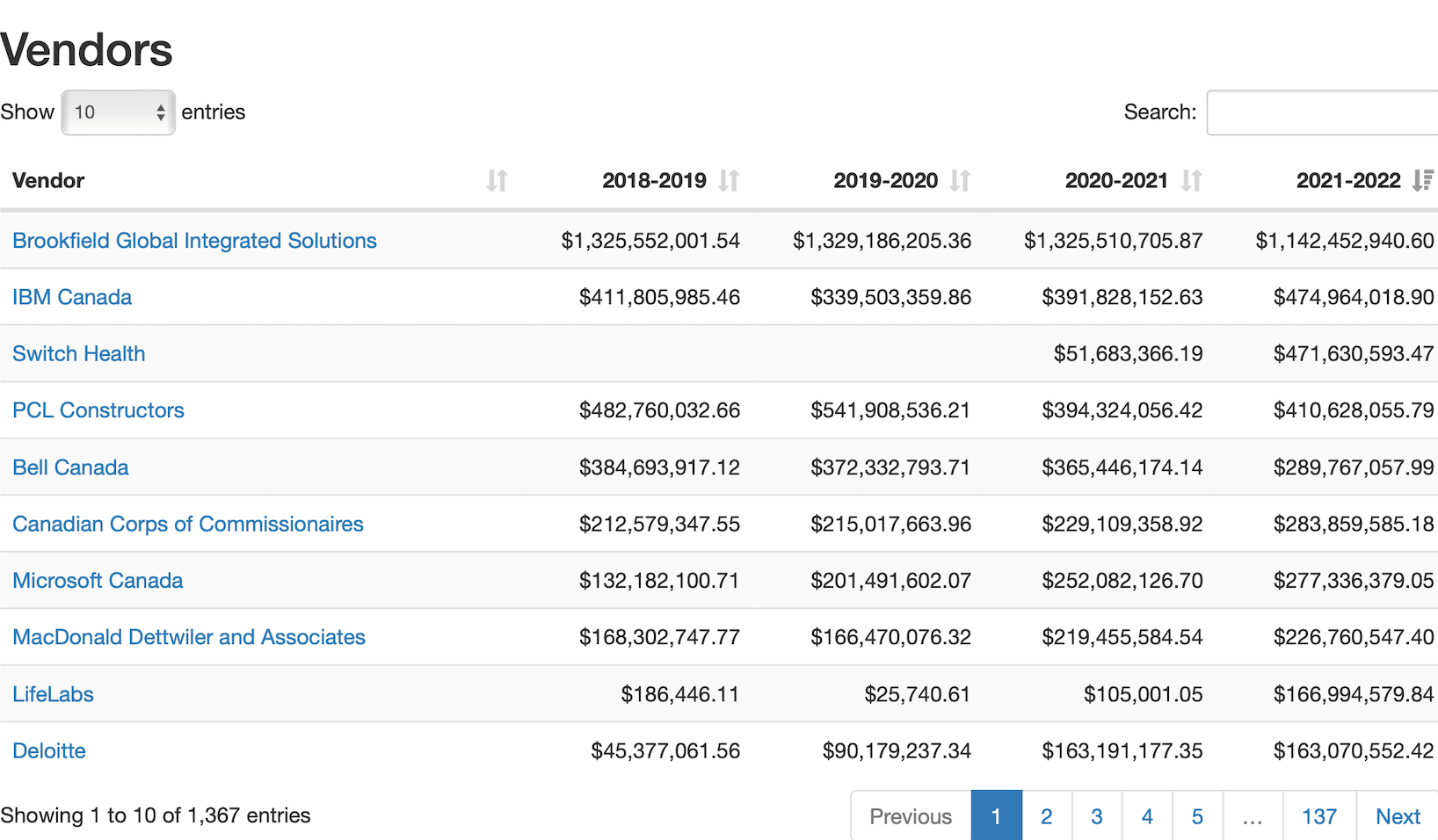Click the Previous pagination button
Screen dimensions: 1438x840
tap(911, 816)
